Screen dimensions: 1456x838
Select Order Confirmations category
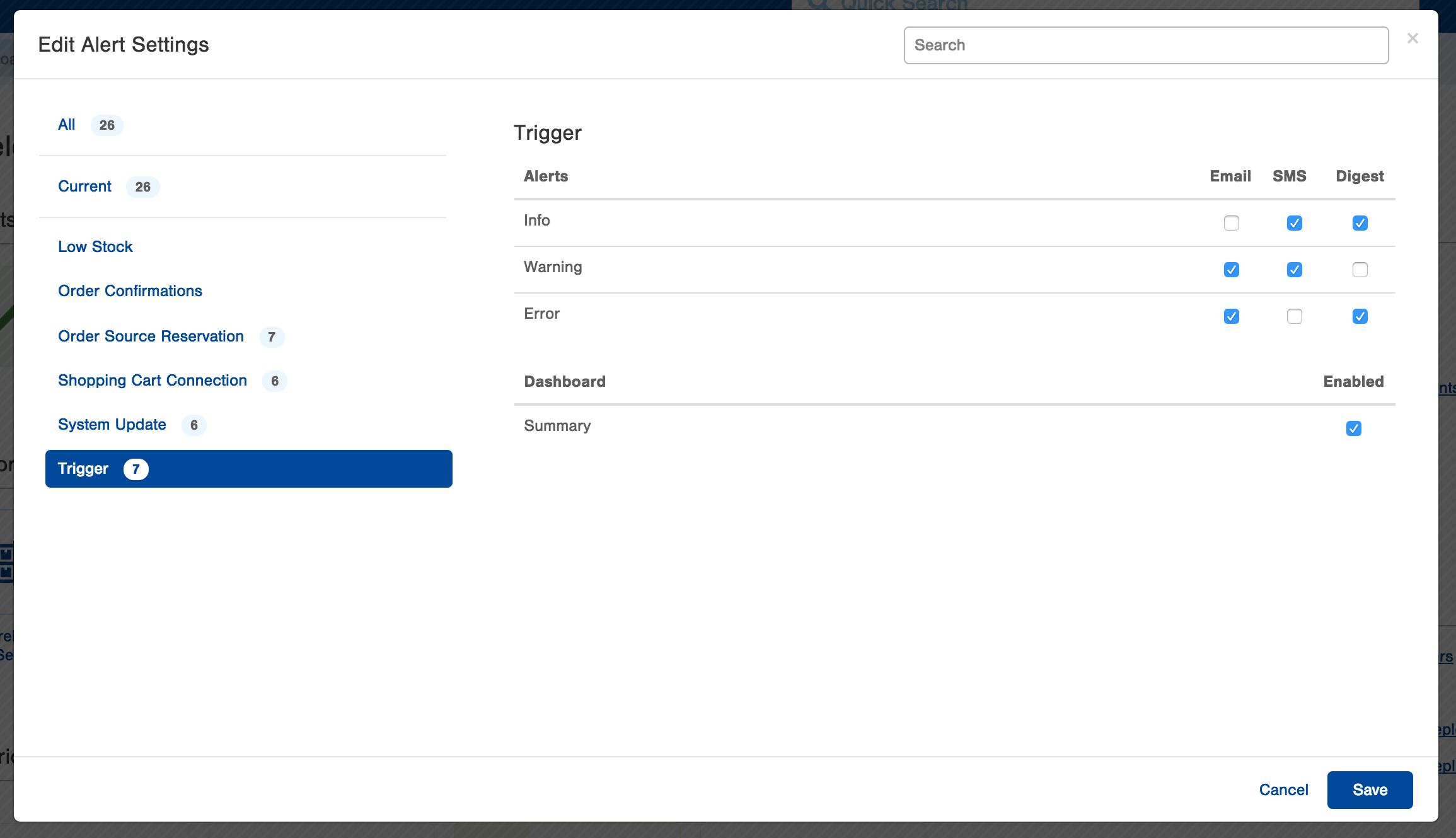[x=130, y=290]
